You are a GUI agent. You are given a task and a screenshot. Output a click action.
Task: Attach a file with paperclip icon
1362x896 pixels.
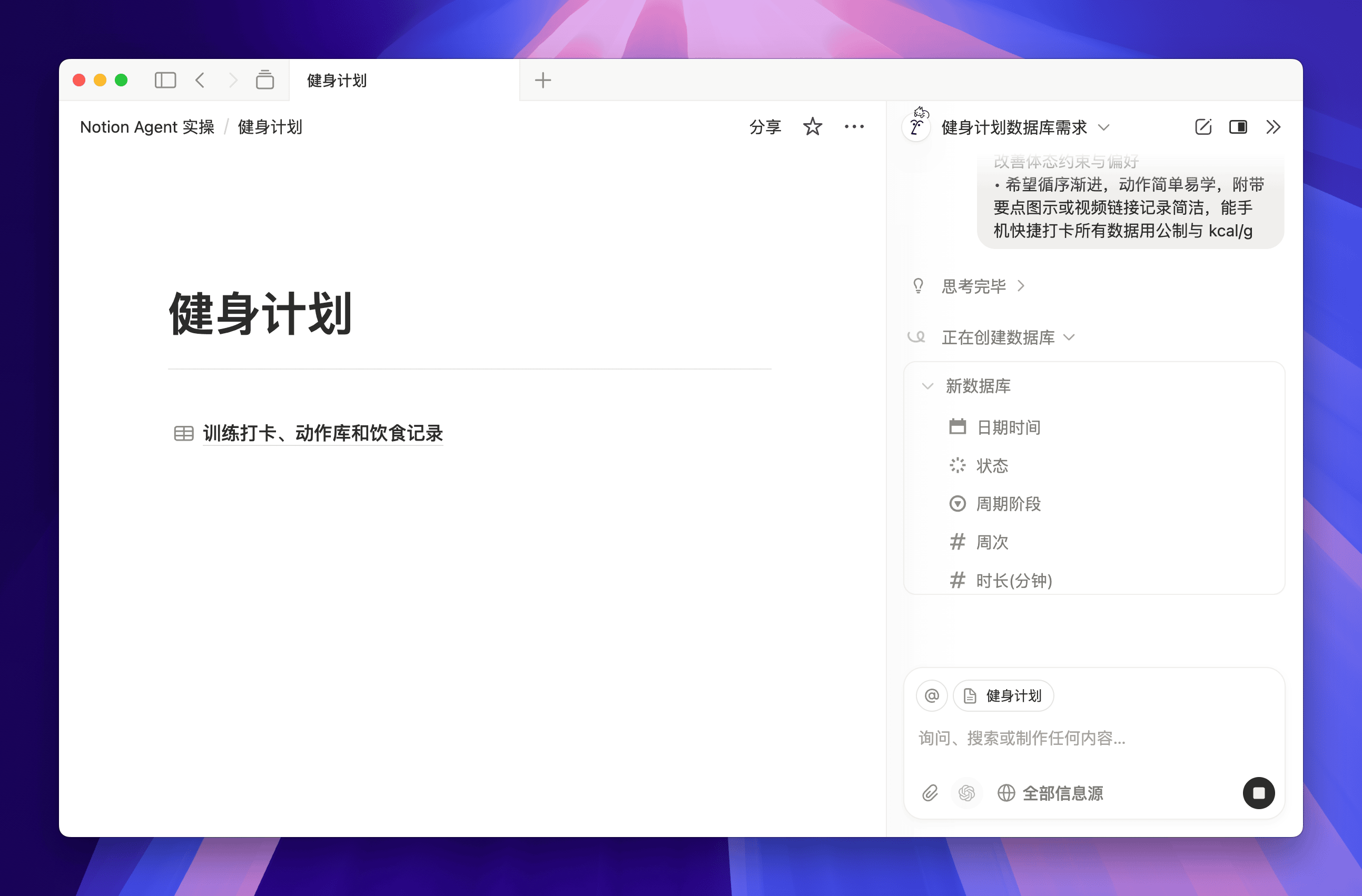pos(931,793)
